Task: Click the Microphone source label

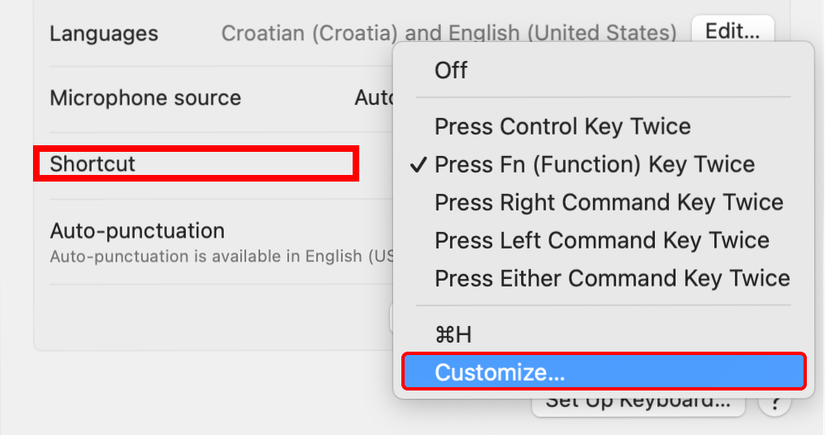Action: (x=145, y=98)
